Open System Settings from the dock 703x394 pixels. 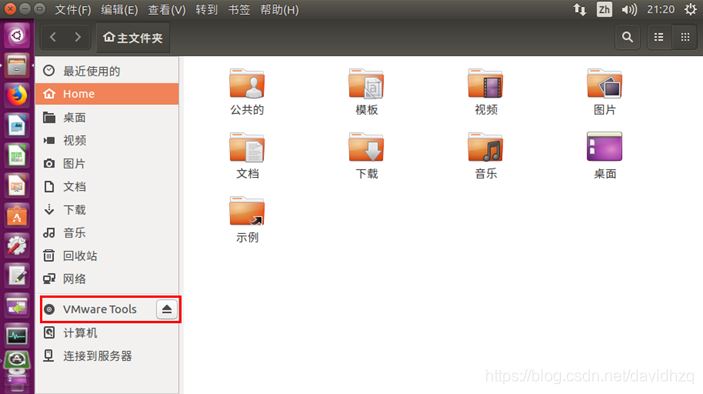pos(17,246)
